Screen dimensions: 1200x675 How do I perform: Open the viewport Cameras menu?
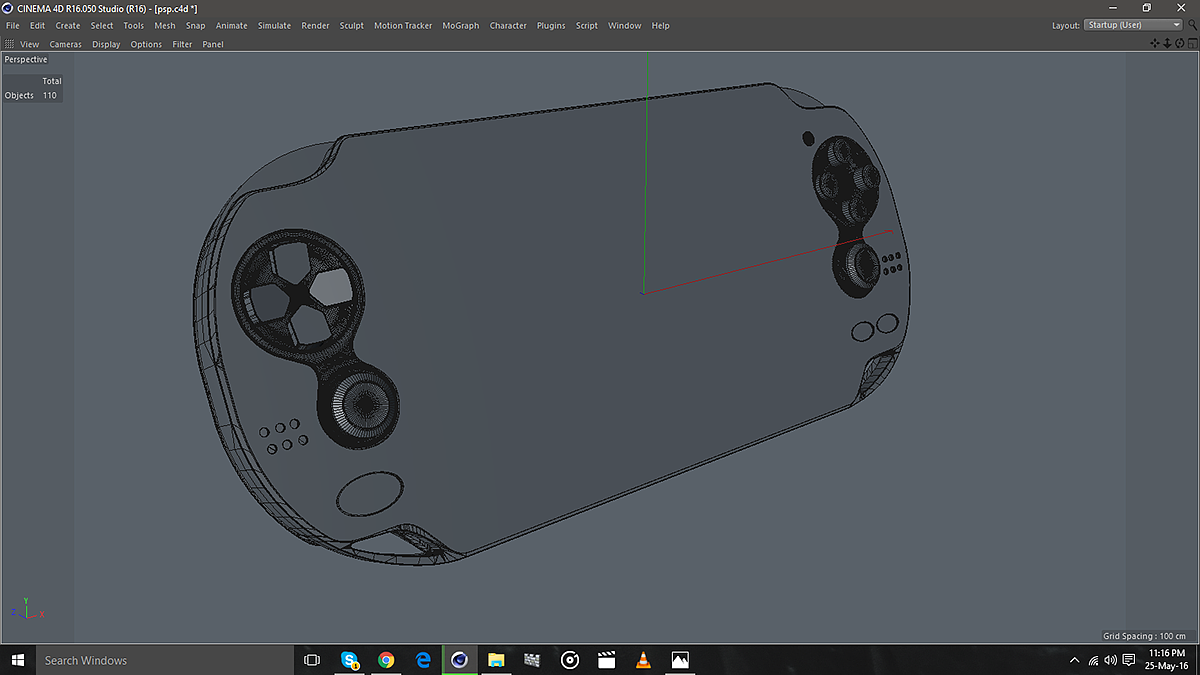coord(65,44)
